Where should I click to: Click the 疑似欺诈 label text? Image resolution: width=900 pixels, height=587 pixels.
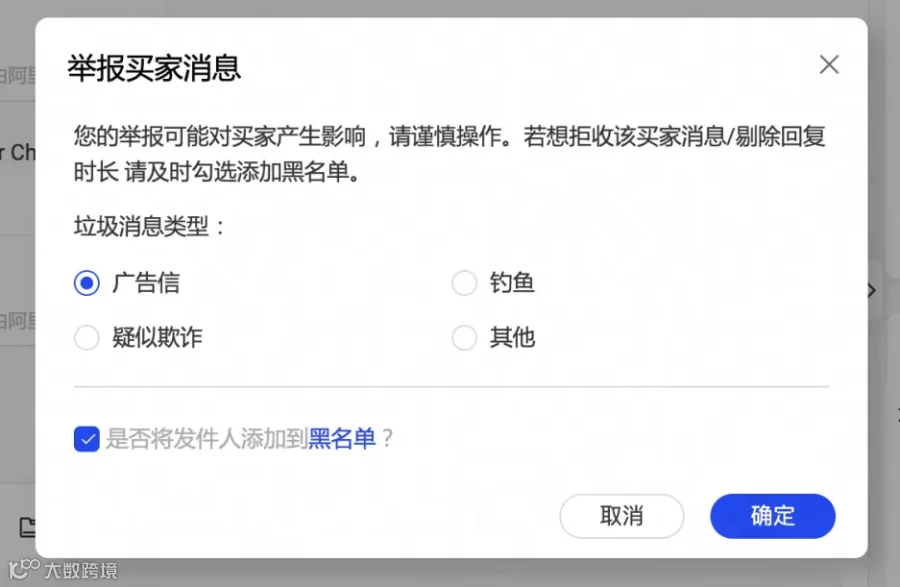pos(157,337)
